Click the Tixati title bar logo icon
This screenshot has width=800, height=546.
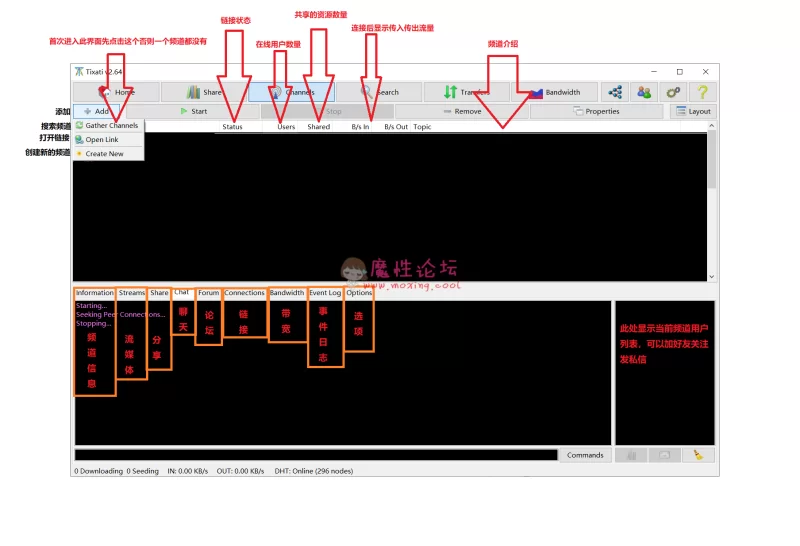click(x=79, y=71)
